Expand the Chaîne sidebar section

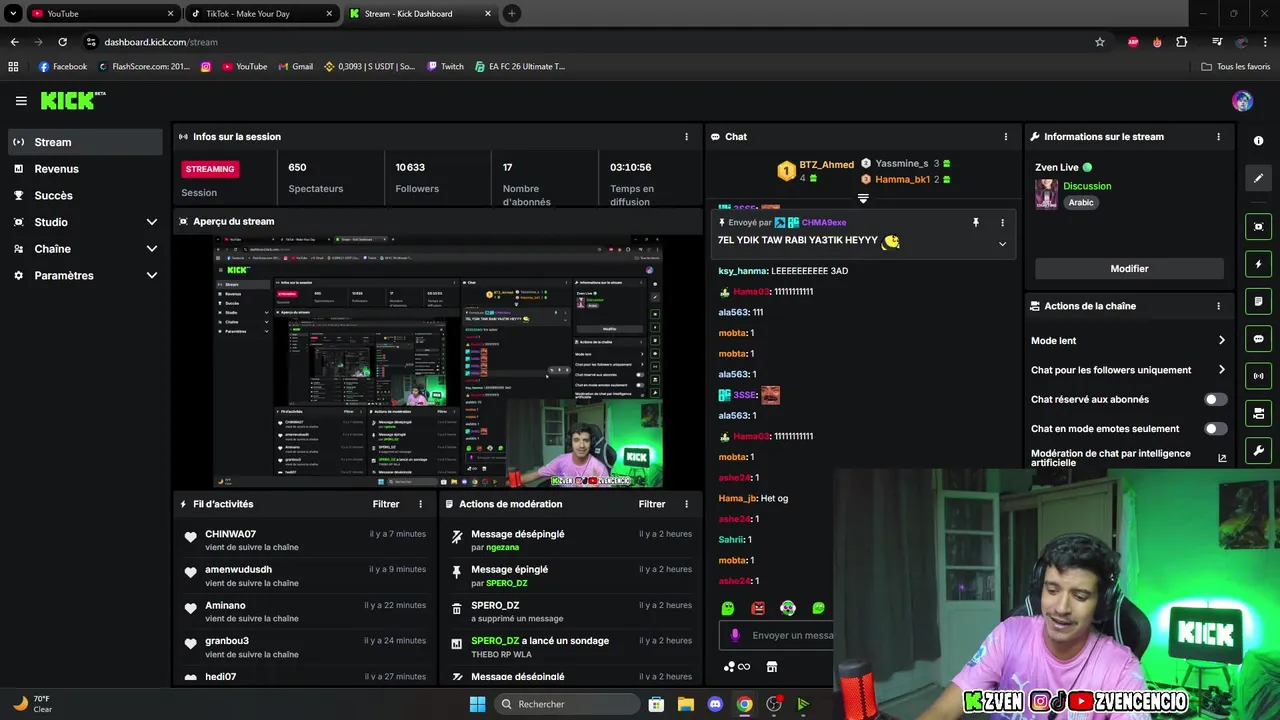tap(152, 249)
